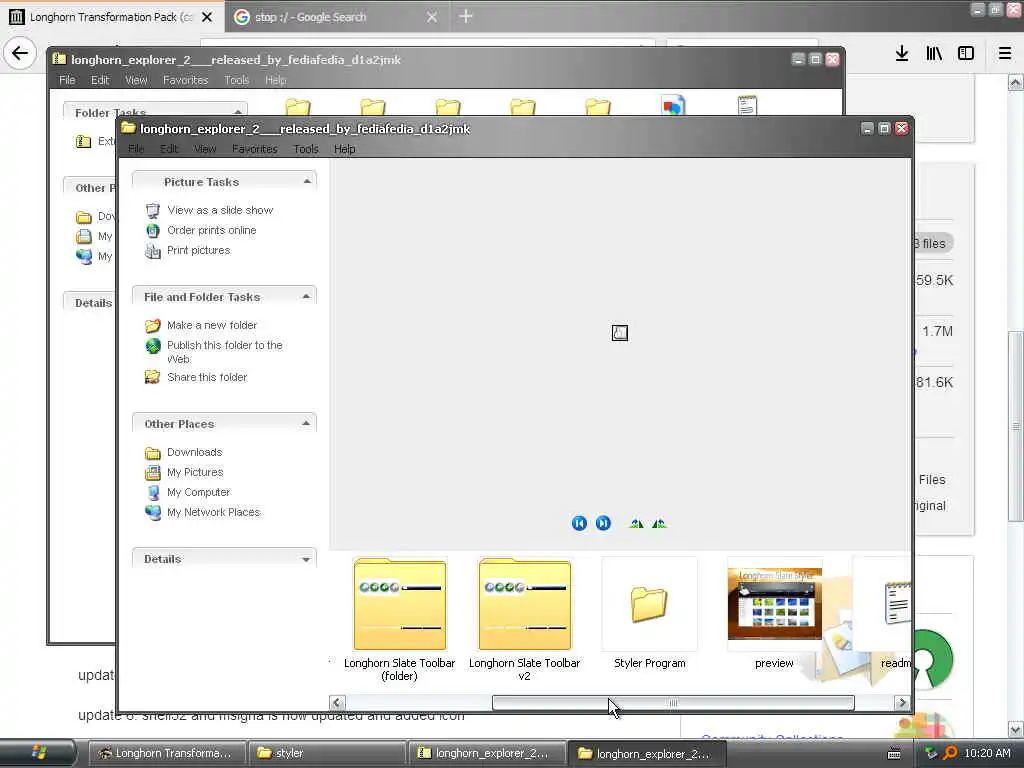Click filmstrip scroll left arrow

(x=337, y=703)
